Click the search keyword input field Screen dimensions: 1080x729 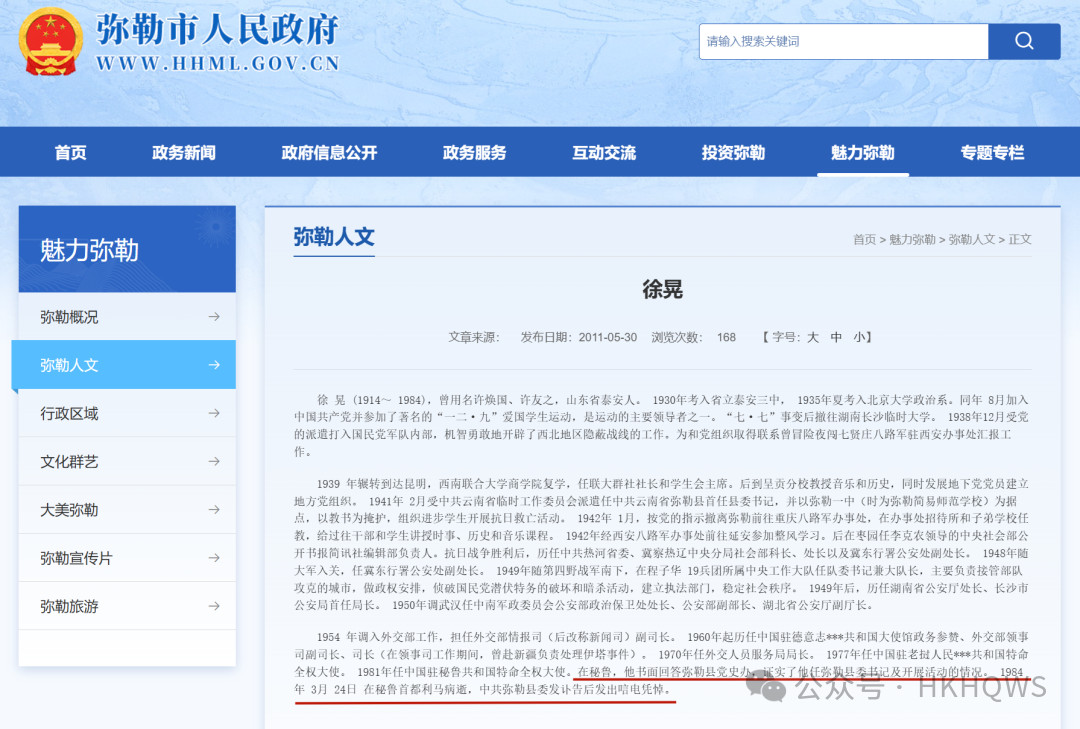[x=843, y=41]
